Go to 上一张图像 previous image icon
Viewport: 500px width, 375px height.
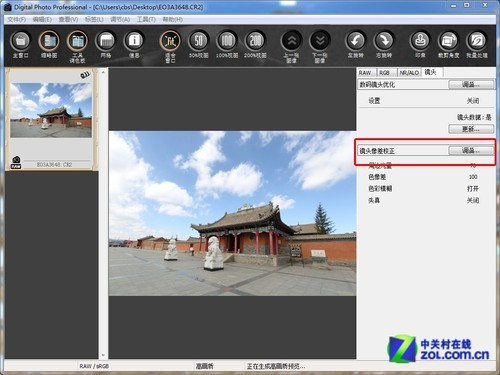292,41
